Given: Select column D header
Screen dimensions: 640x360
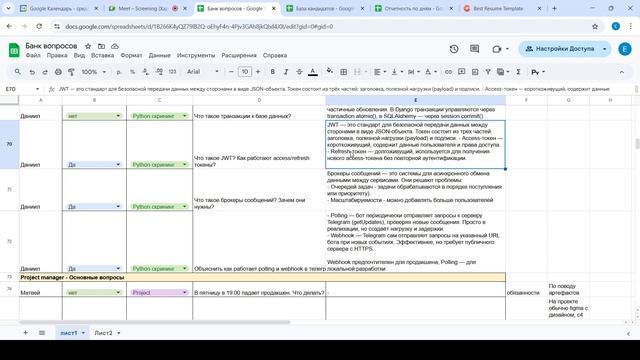Looking at the screenshot, I should pos(259,100).
